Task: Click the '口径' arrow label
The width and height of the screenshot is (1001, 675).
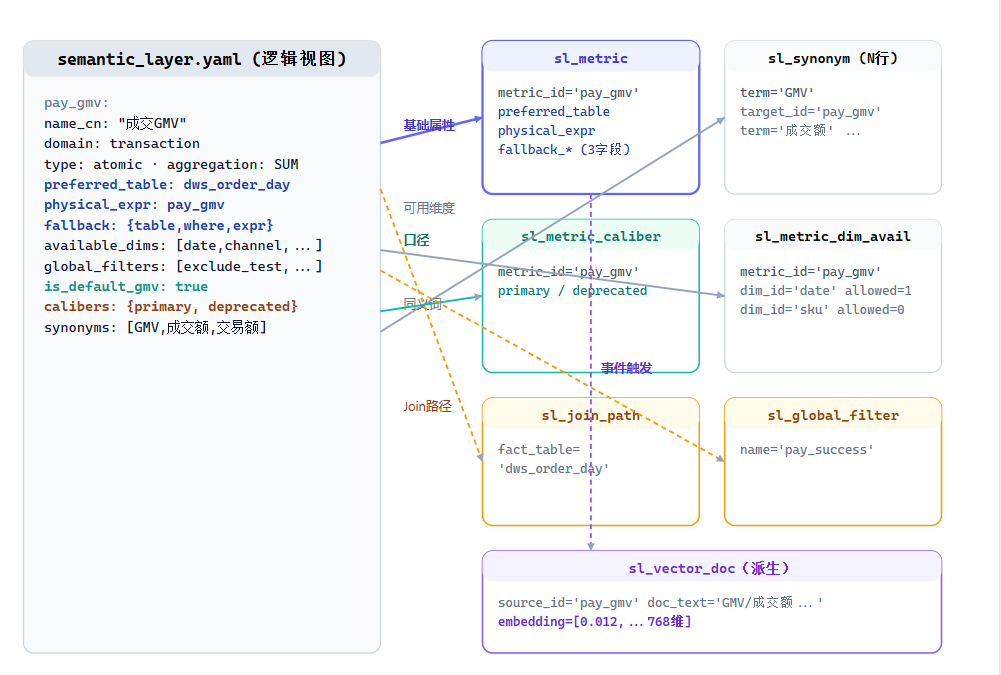Action: [416, 240]
